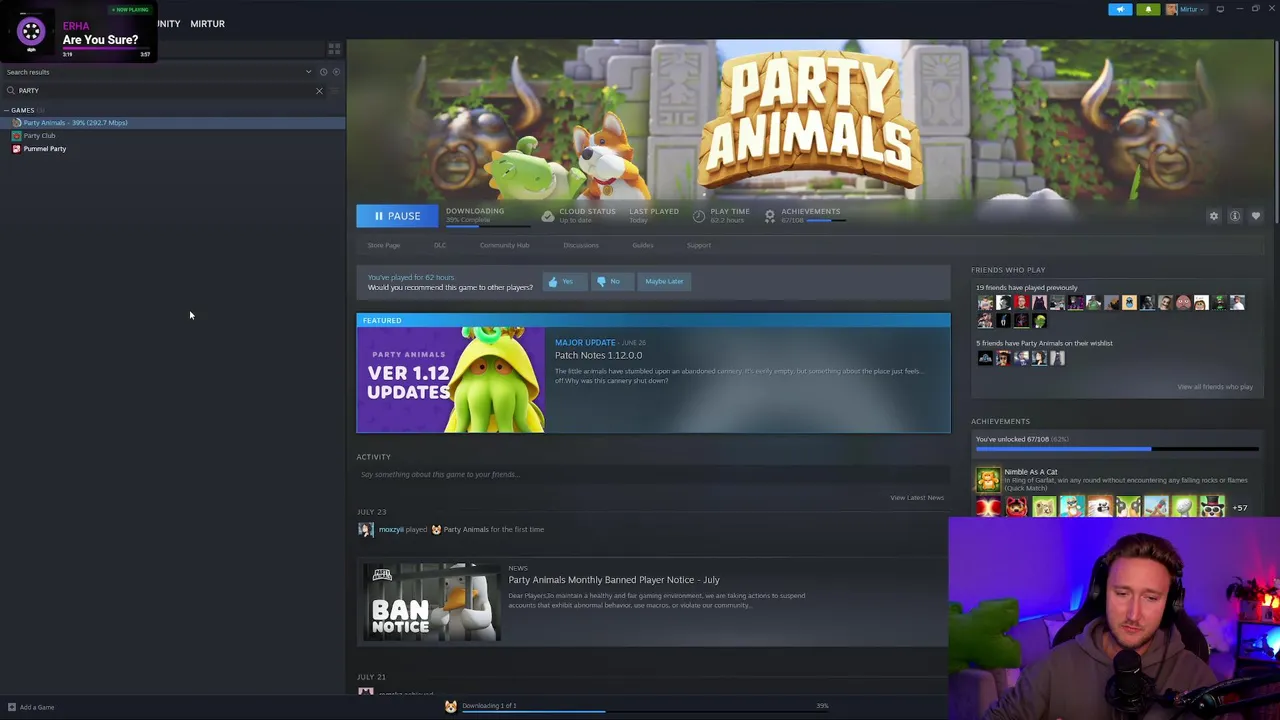Toggle library grid view icon
The image size is (1280, 720).
coord(334,48)
